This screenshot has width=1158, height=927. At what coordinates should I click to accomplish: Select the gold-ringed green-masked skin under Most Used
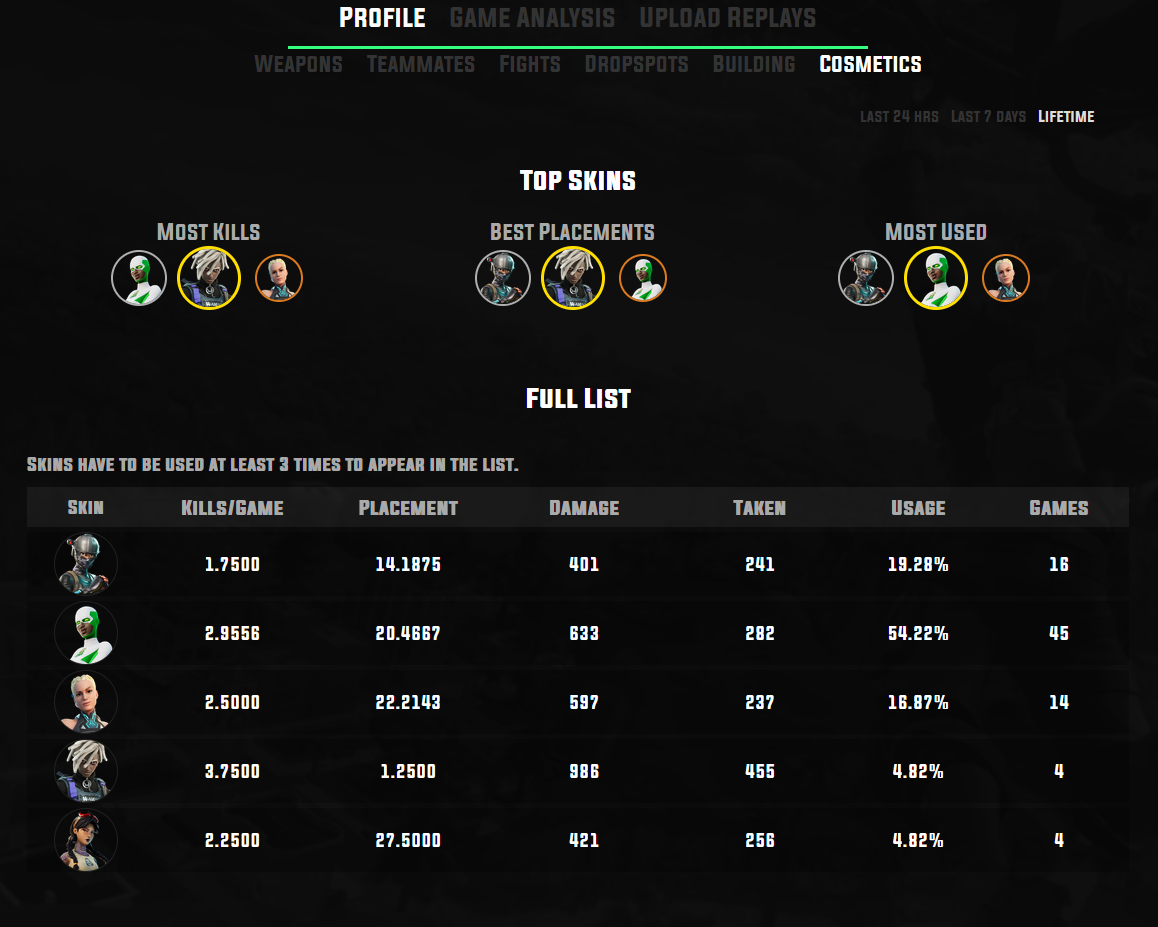[936, 278]
